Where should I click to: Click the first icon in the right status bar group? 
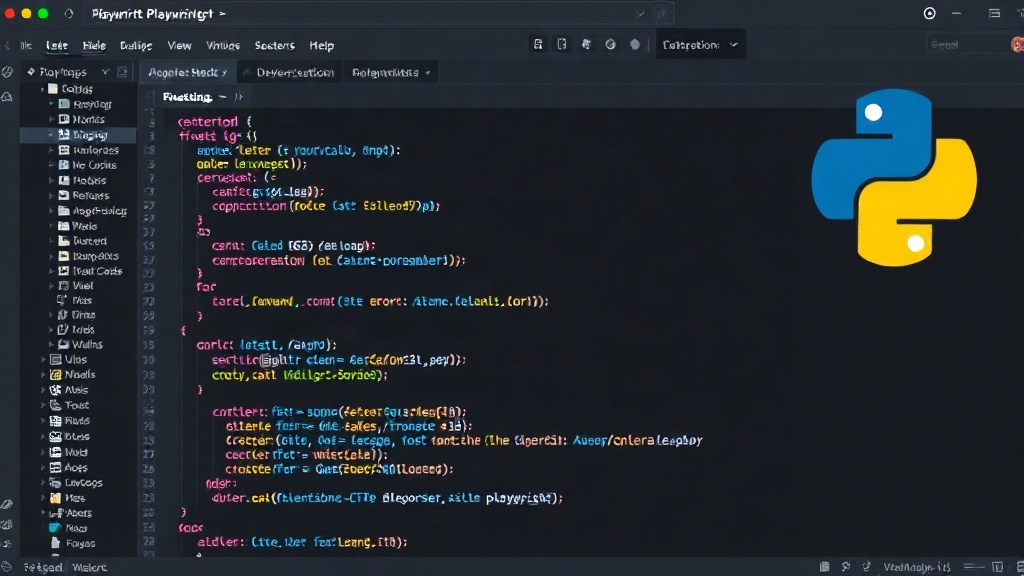point(825,567)
